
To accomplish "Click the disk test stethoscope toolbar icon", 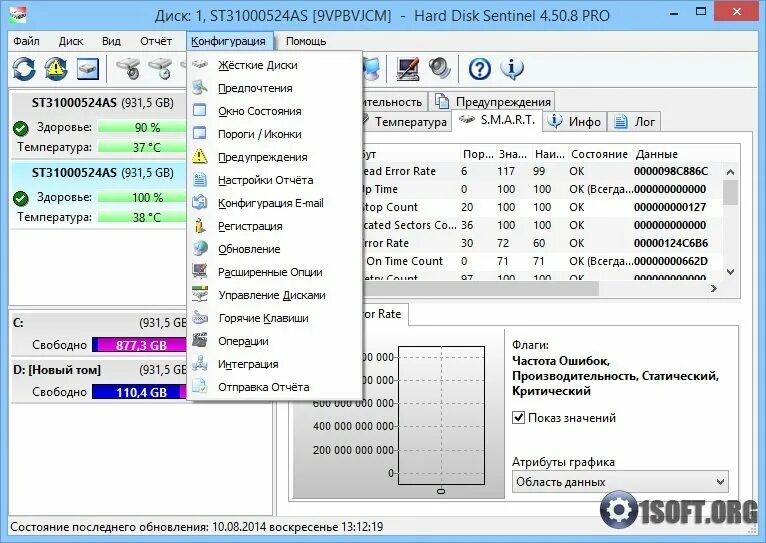I will click(x=128, y=69).
